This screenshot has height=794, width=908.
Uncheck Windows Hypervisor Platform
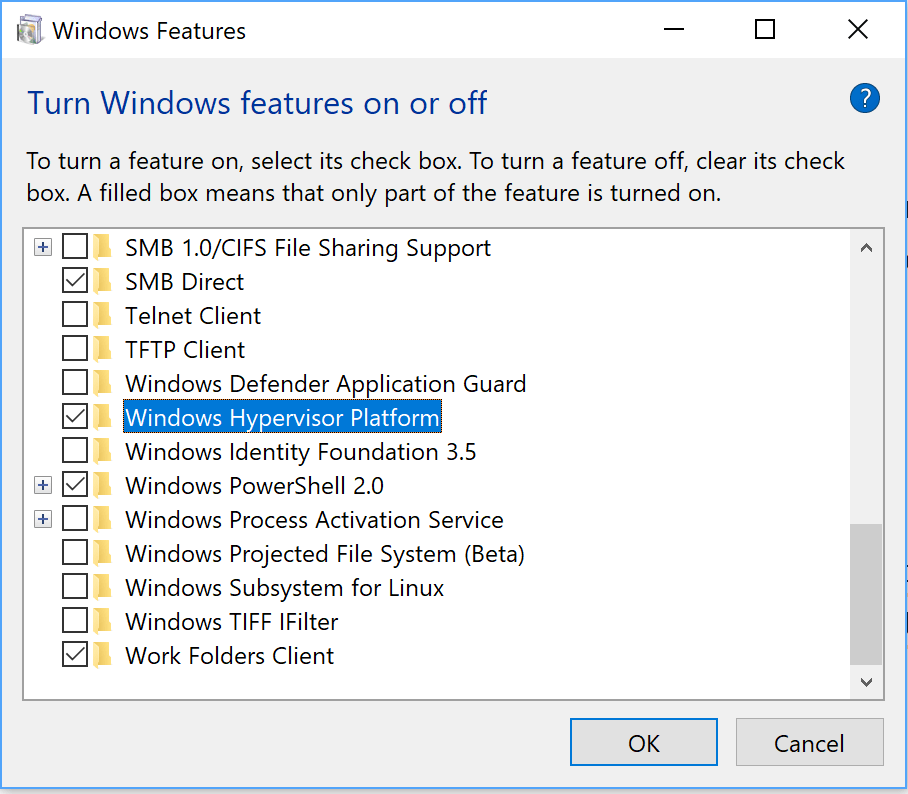75,417
